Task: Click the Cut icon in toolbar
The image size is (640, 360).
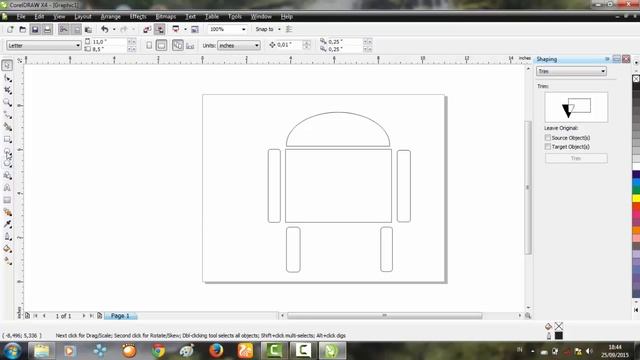Action: coord(64,29)
